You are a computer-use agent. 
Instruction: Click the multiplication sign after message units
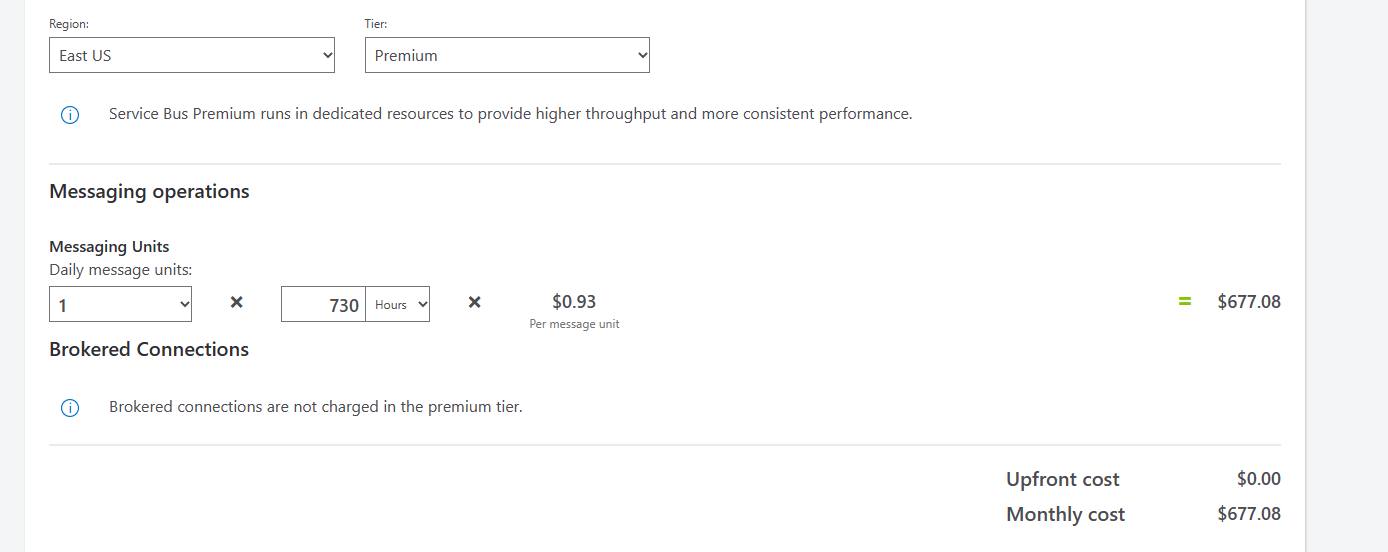(237, 302)
